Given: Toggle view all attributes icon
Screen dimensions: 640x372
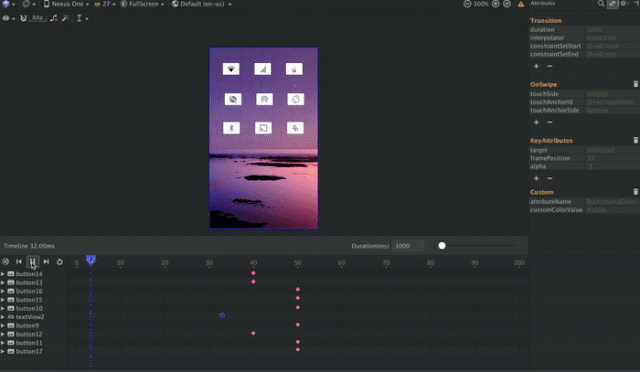Looking at the screenshot, I should (612, 4).
